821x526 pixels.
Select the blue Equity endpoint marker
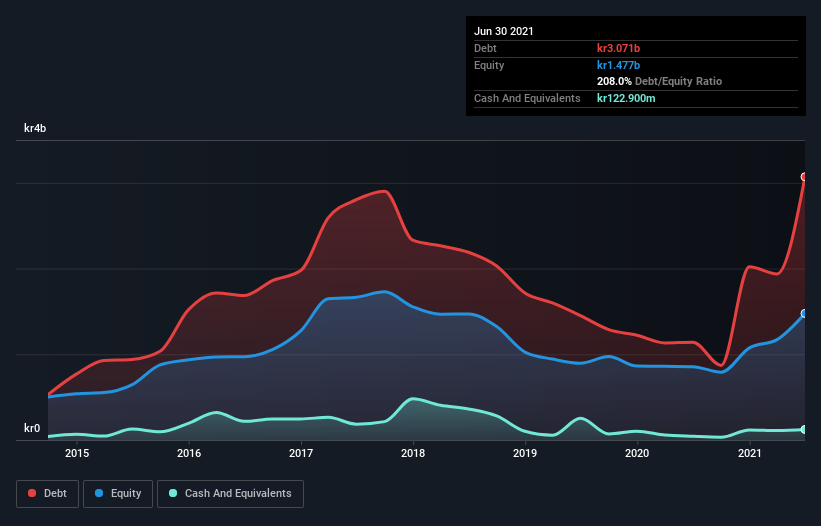[x=804, y=314]
